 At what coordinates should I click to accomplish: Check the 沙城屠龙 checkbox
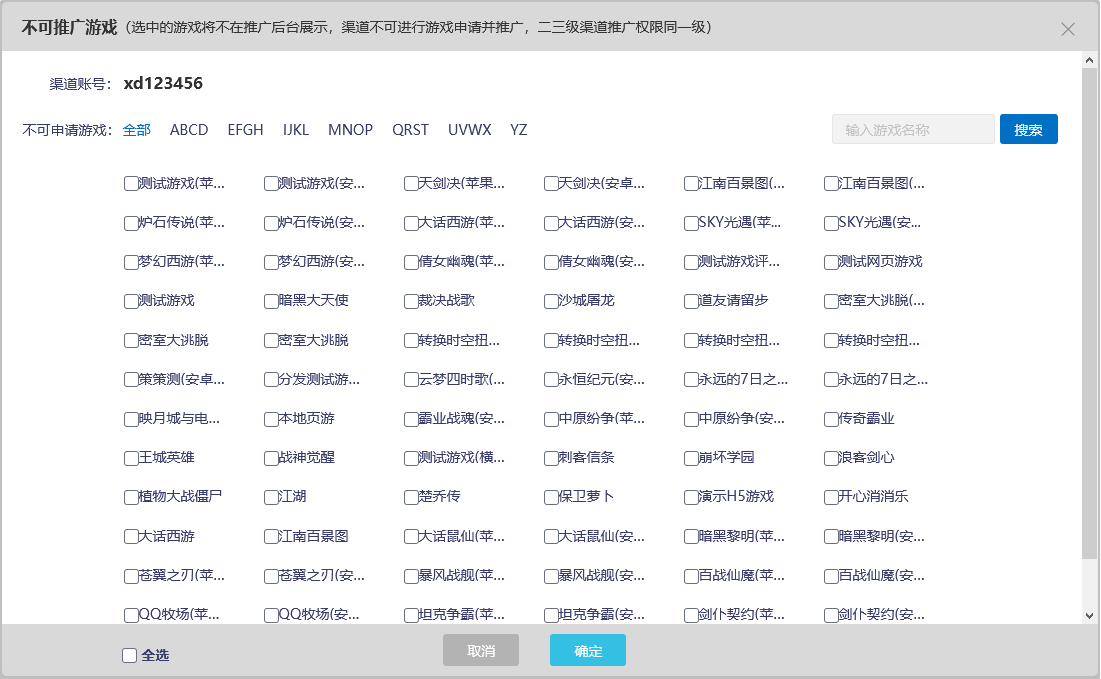click(551, 302)
